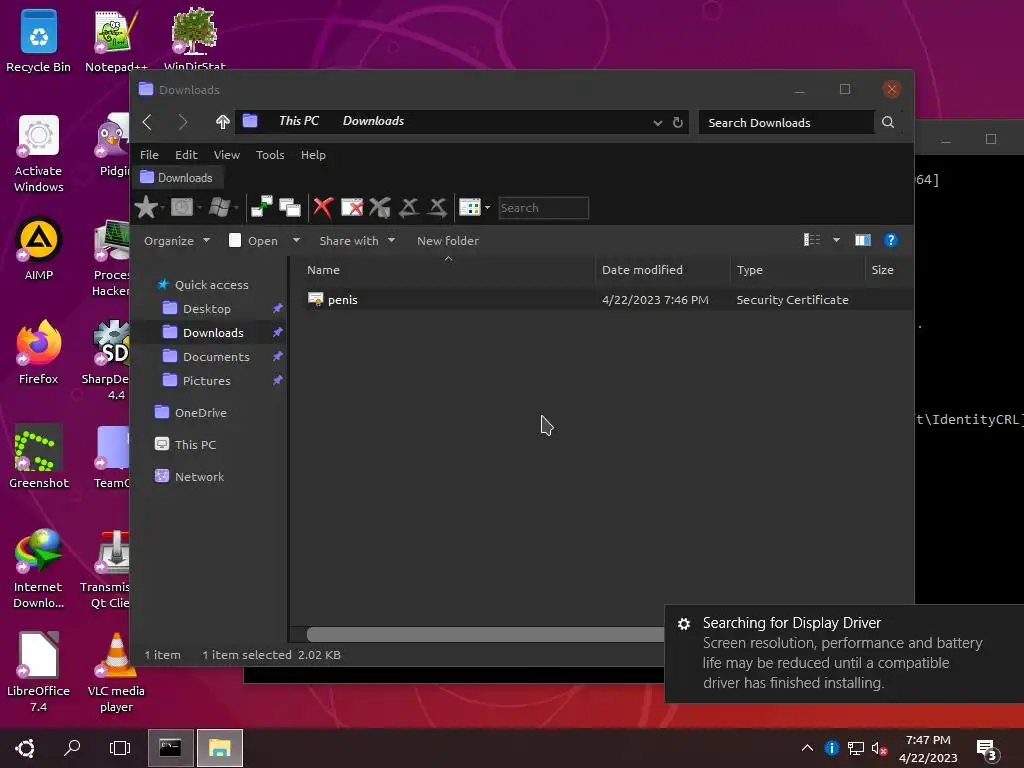This screenshot has height=768, width=1024.
Task: Click the network tray icon
Action: (x=856, y=748)
